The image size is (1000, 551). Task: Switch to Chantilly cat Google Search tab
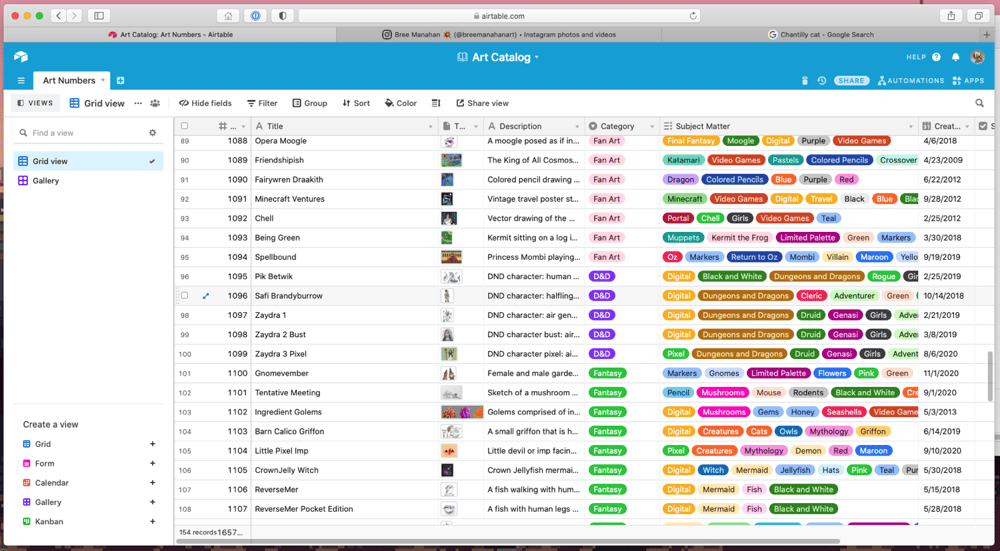pos(820,34)
